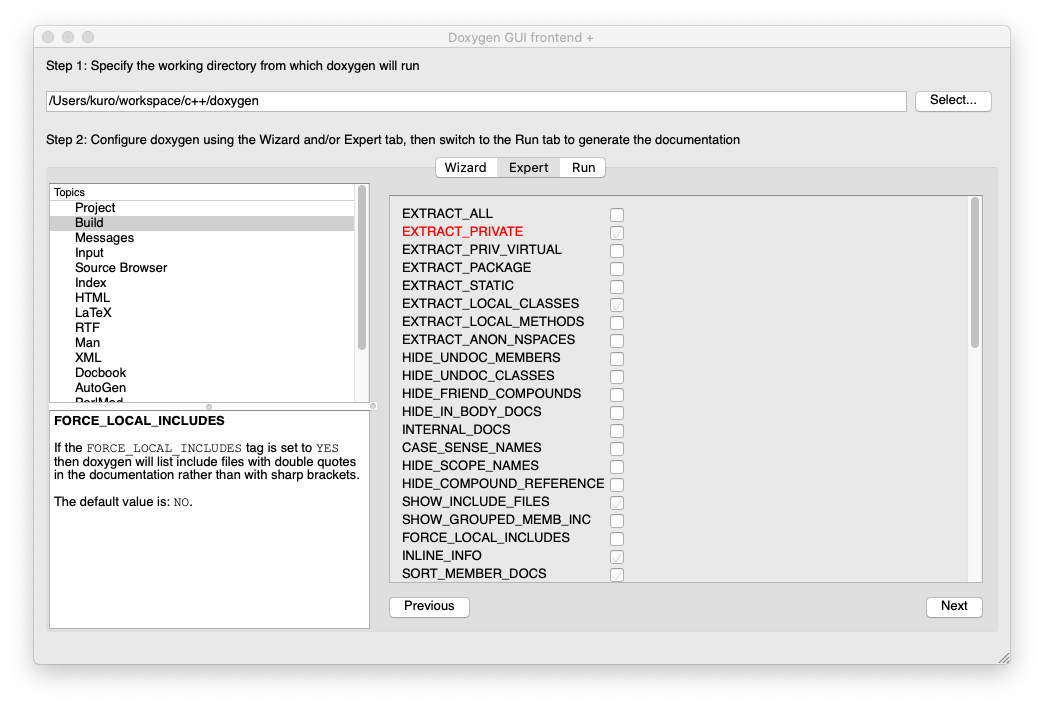This screenshot has width=1044, height=706.
Task: Switch to the Wizard tab
Action: [465, 168]
